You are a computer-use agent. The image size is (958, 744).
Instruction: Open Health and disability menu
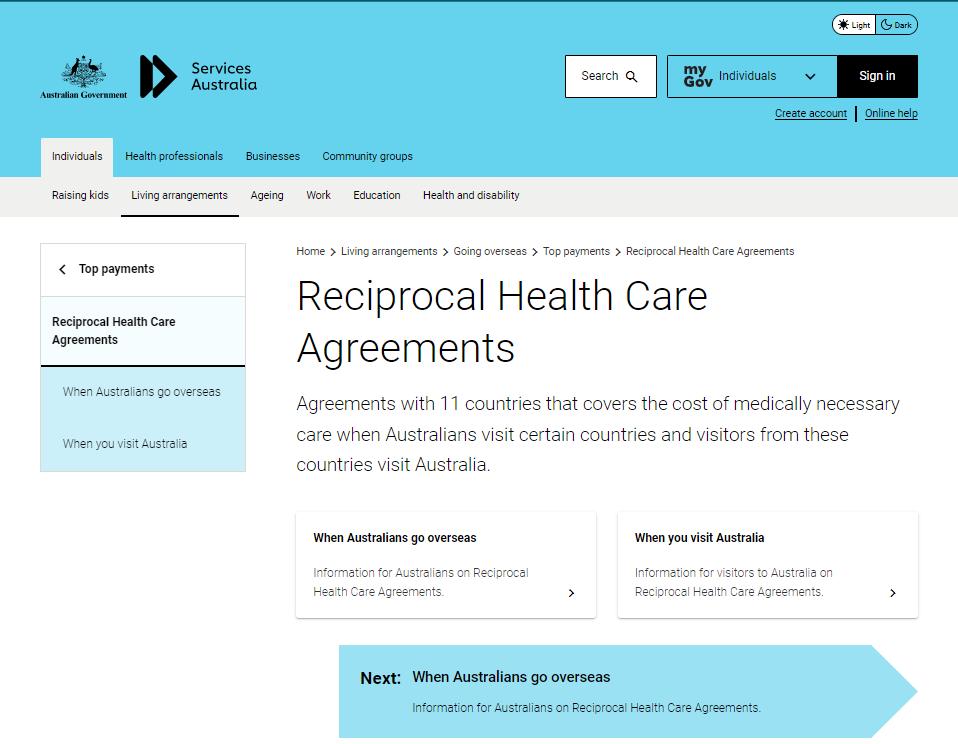tap(471, 196)
